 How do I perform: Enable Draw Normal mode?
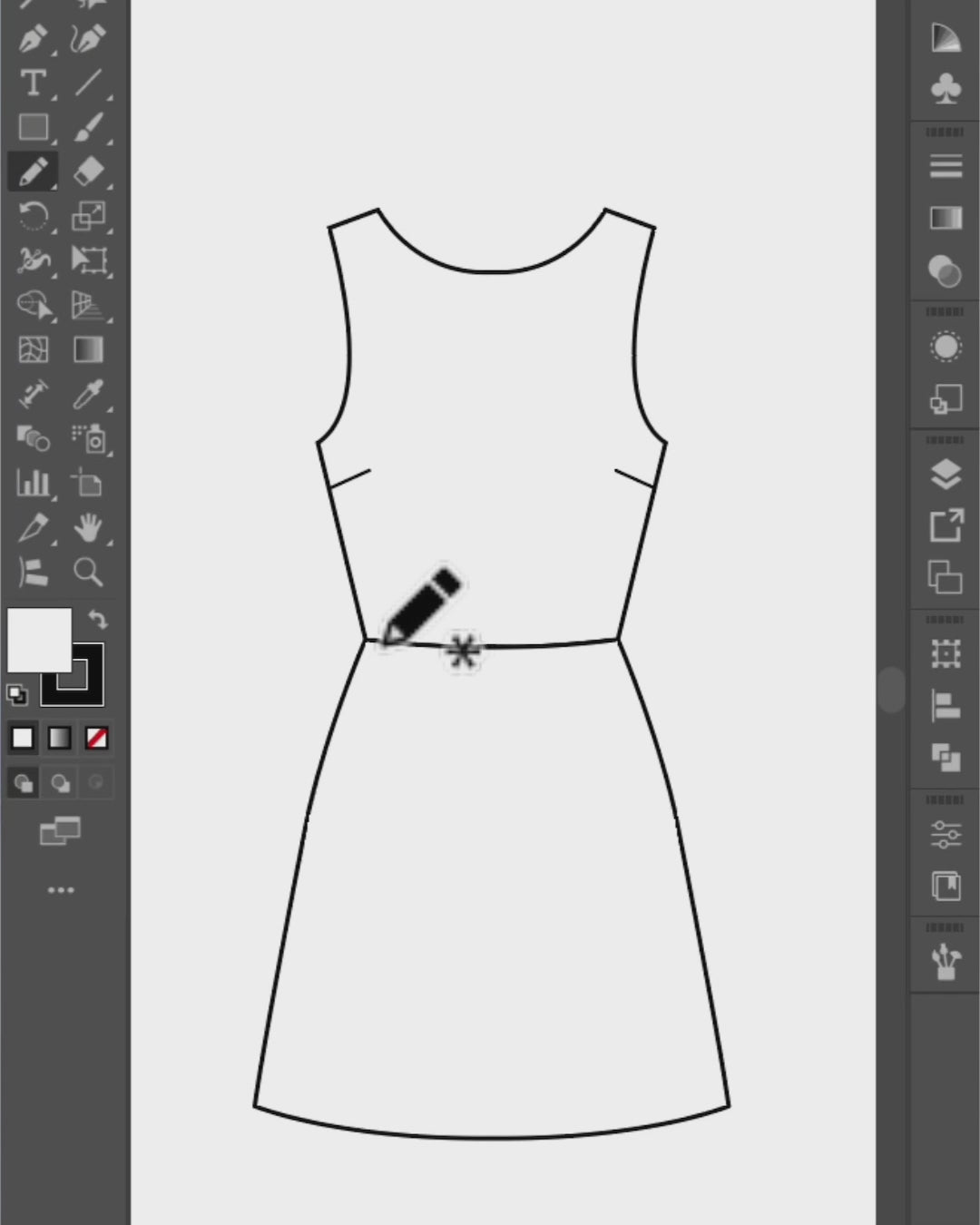click(23, 782)
